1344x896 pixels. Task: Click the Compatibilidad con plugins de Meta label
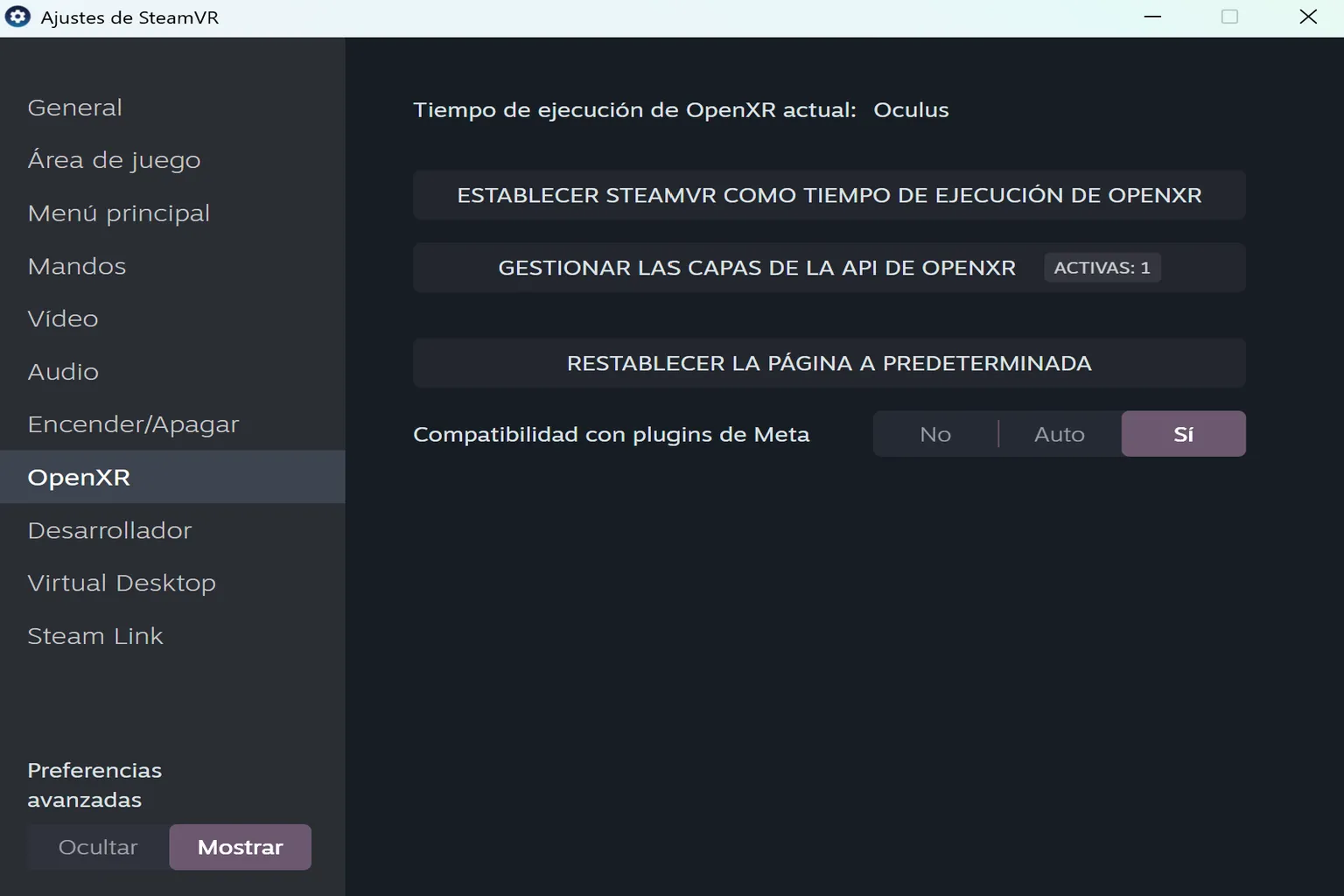click(612, 435)
